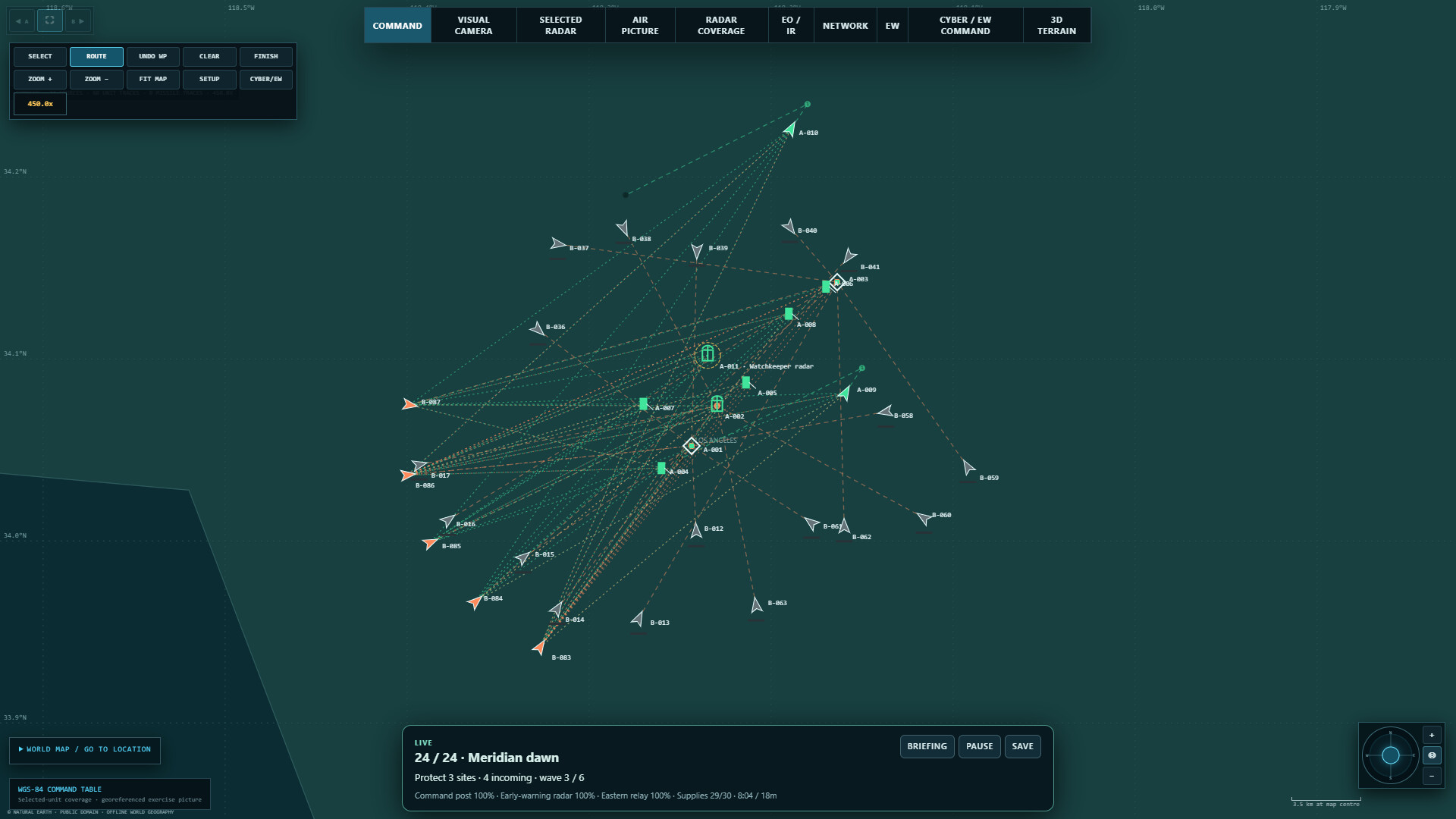Undo the last waypoint
This screenshot has width=1456, height=819.
click(x=152, y=57)
